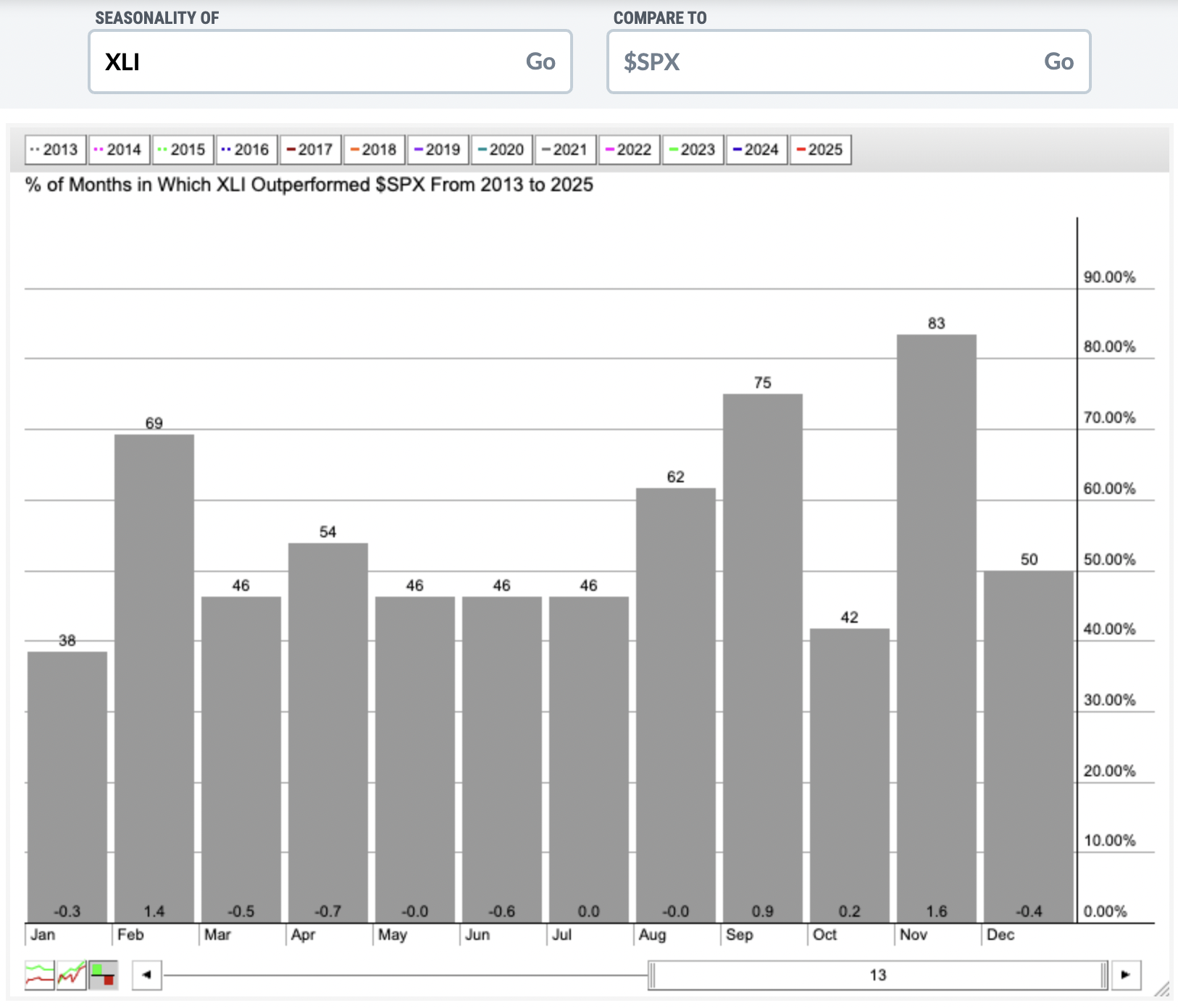Toggle the 2022 year legend entry
Image resolution: width=1178 pixels, height=1008 pixels.
click(x=629, y=150)
